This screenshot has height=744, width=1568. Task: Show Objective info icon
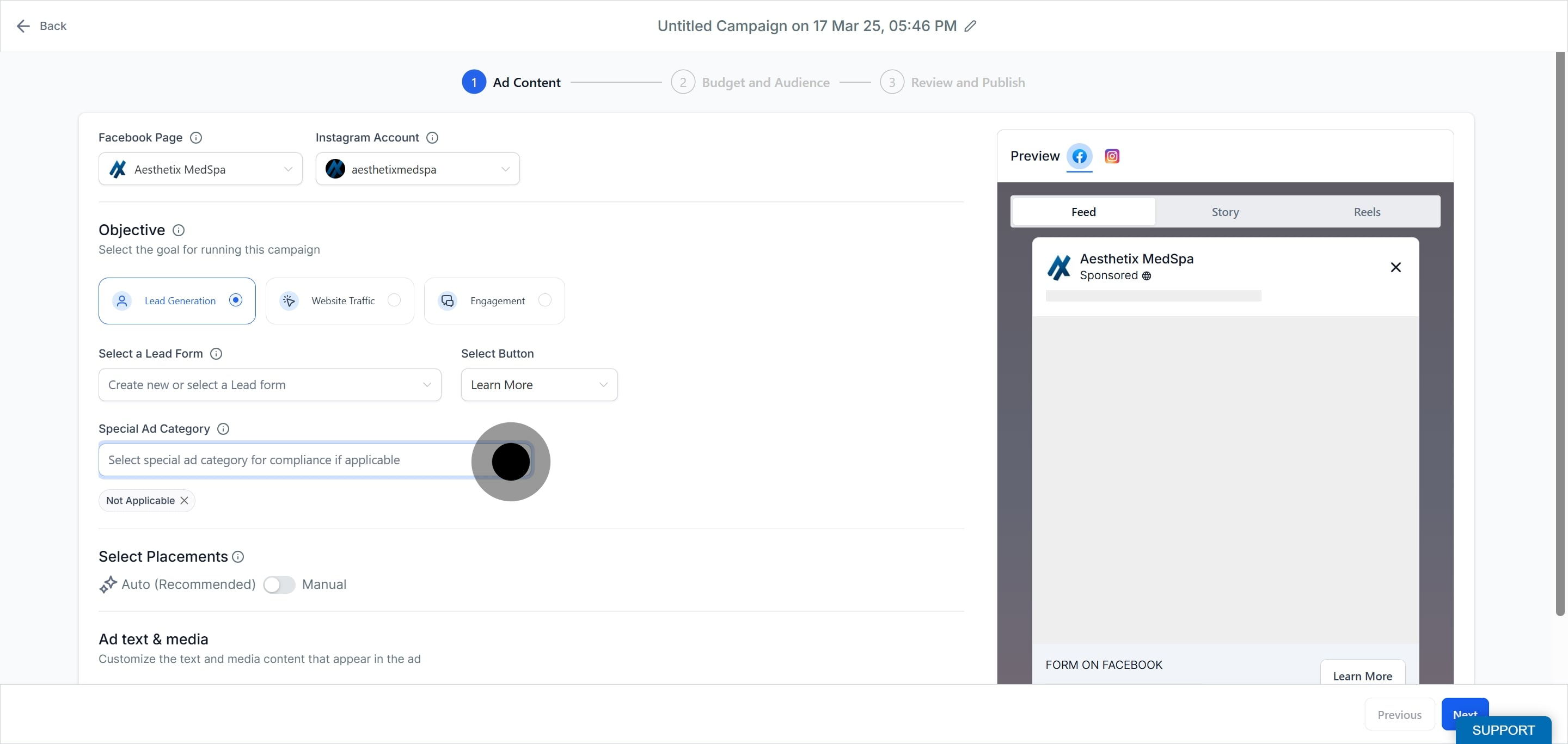pyautogui.click(x=179, y=230)
